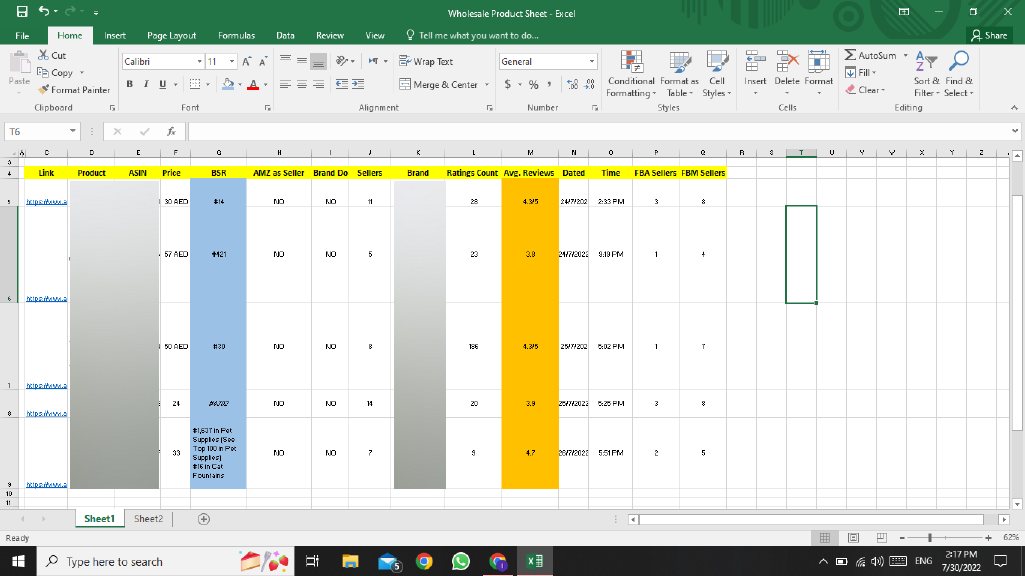Image resolution: width=1025 pixels, height=576 pixels.
Task: Switch to the Data tab
Action: 285,35
